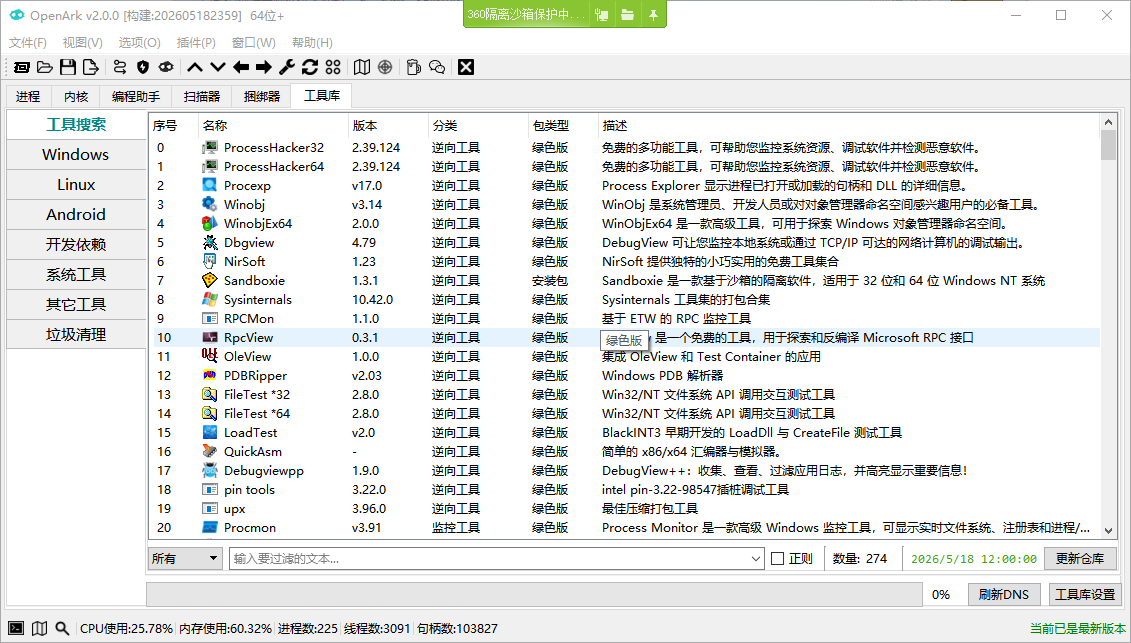Expand the filter text combo box arrow

[756, 559]
